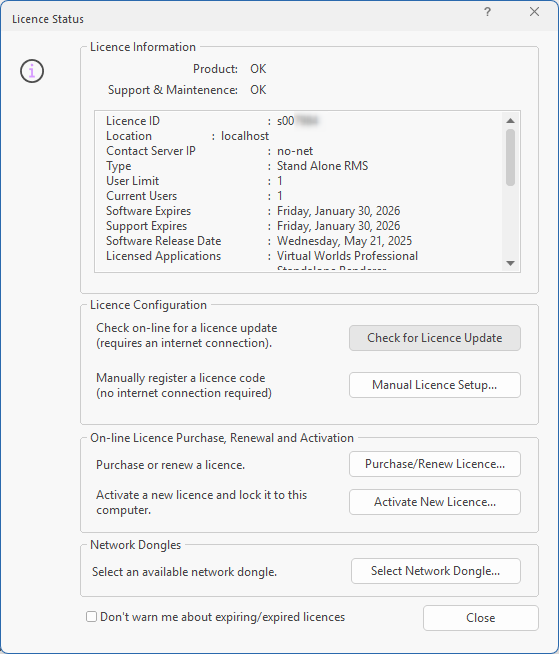
Task: Click the licence details scrollbar thumb
Action: tap(510, 157)
